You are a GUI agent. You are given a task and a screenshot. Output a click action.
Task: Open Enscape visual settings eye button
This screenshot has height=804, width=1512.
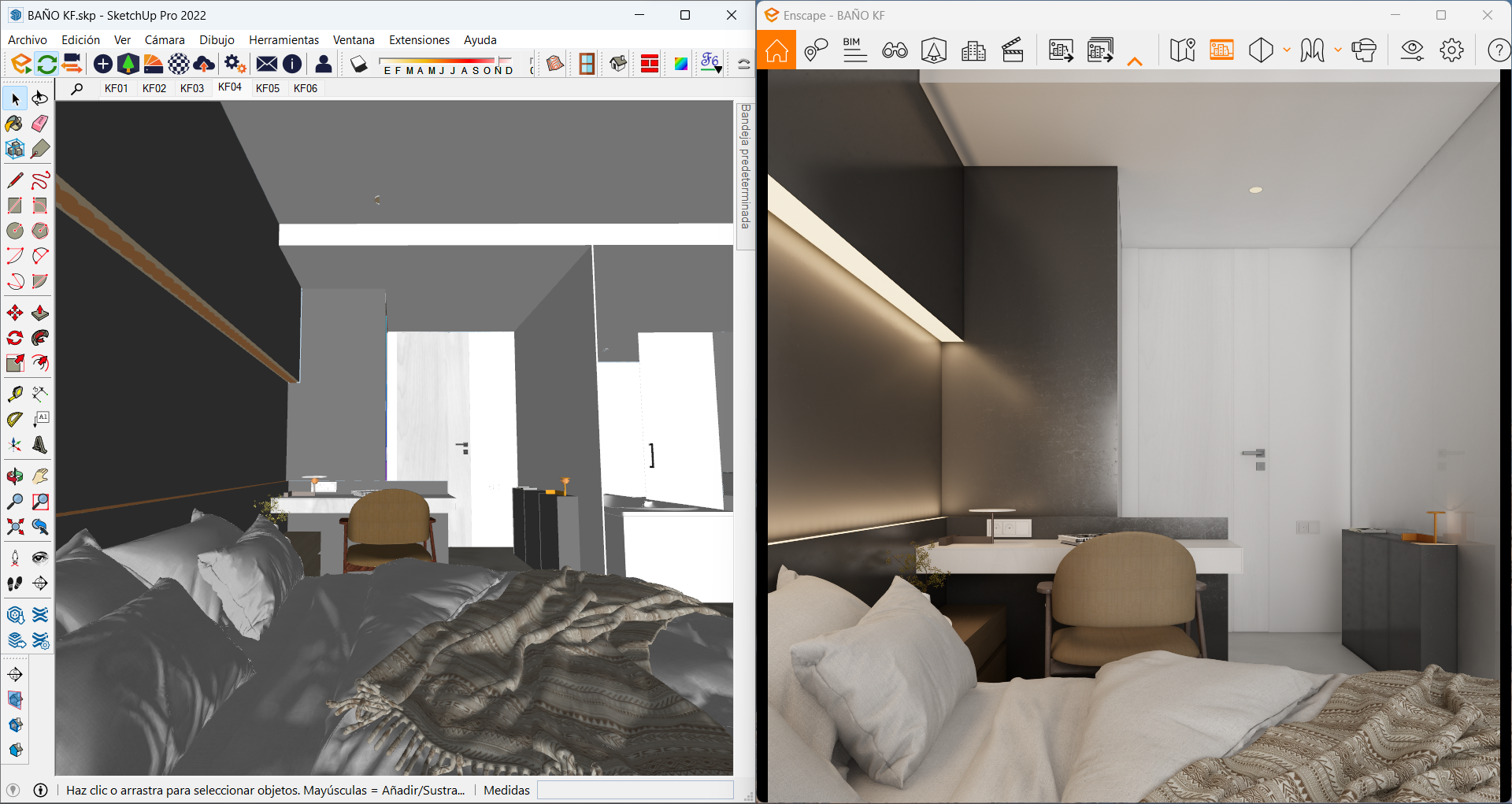coord(1412,50)
